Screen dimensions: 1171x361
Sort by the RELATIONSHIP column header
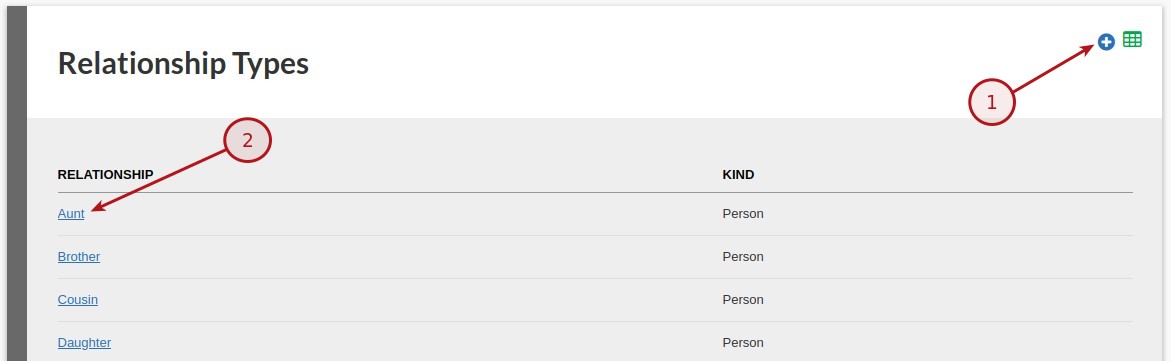[105, 175]
